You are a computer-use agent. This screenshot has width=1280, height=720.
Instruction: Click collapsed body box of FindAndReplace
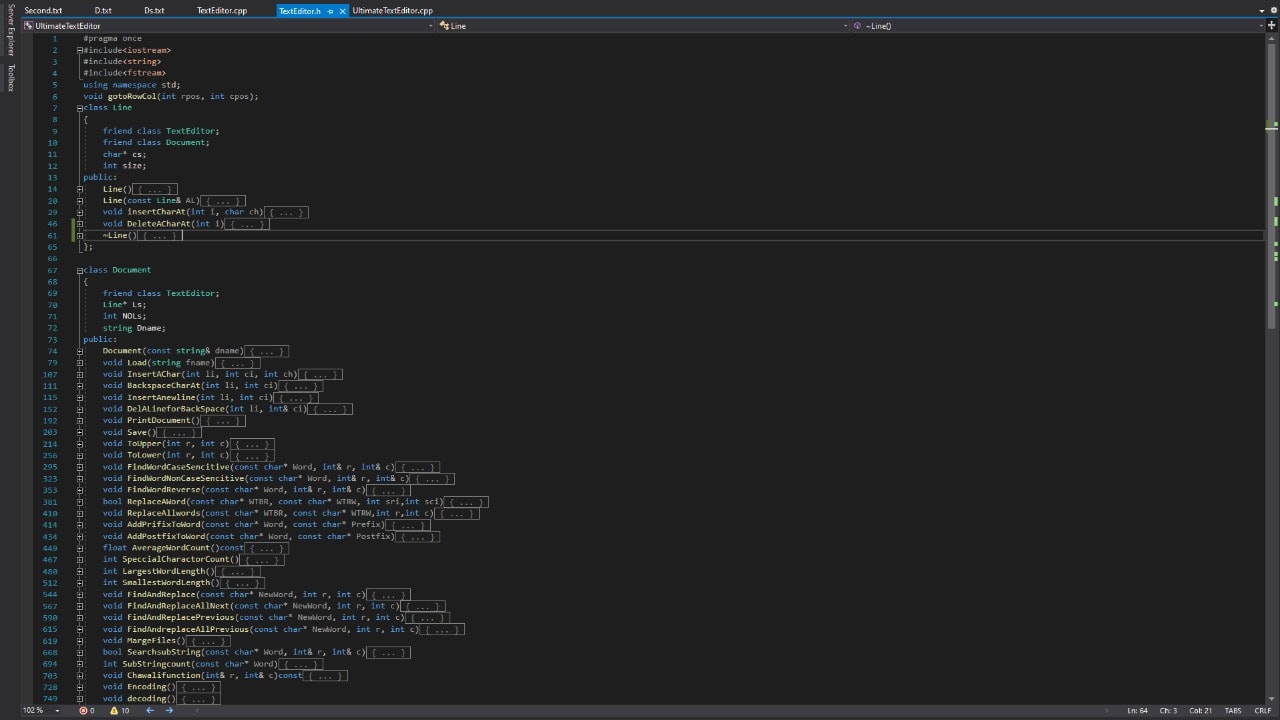pyautogui.click(x=388, y=595)
